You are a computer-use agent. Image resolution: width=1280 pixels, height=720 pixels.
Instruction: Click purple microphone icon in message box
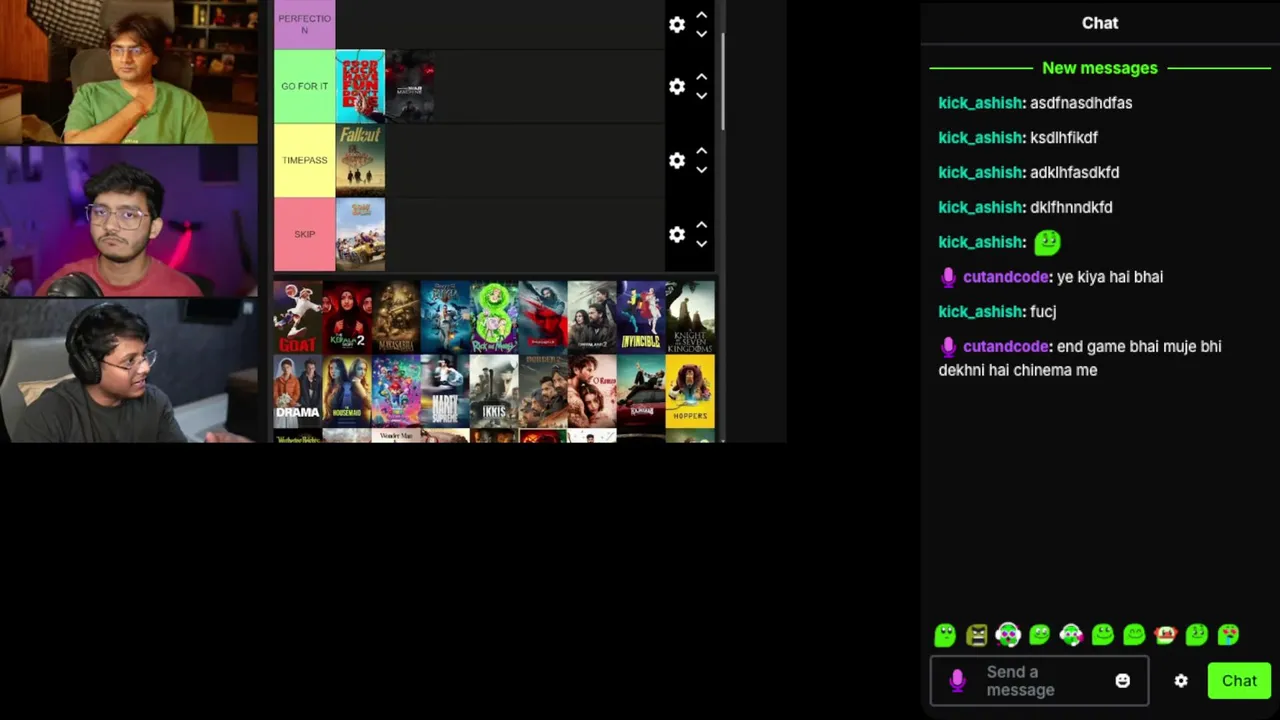point(957,681)
